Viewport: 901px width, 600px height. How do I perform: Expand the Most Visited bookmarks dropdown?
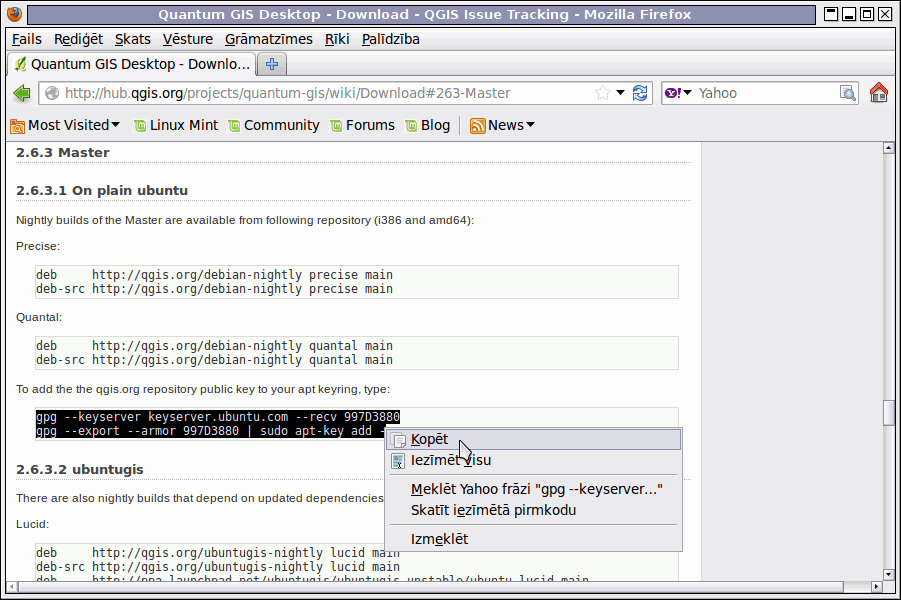pos(115,125)
